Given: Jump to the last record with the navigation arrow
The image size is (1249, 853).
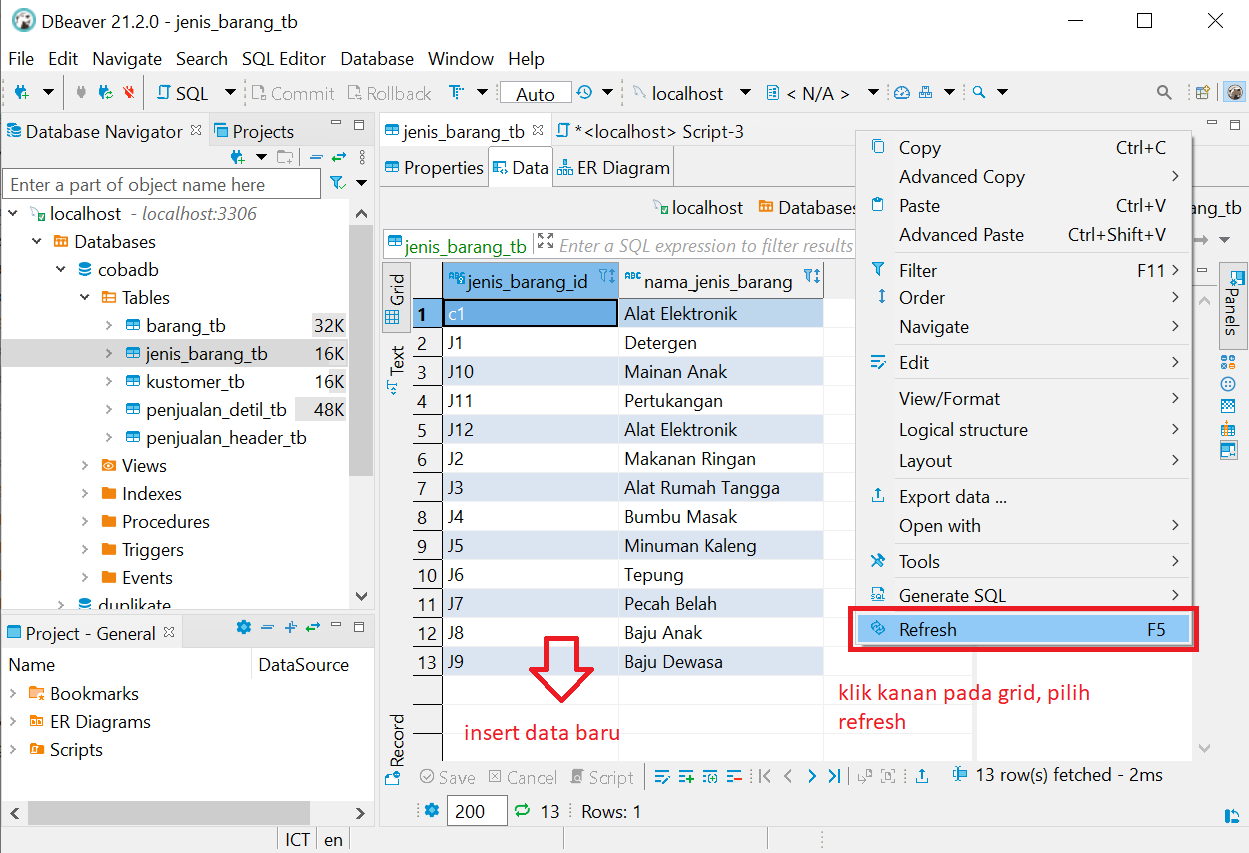Looking at the screenshot, I should tap(835, 776).
